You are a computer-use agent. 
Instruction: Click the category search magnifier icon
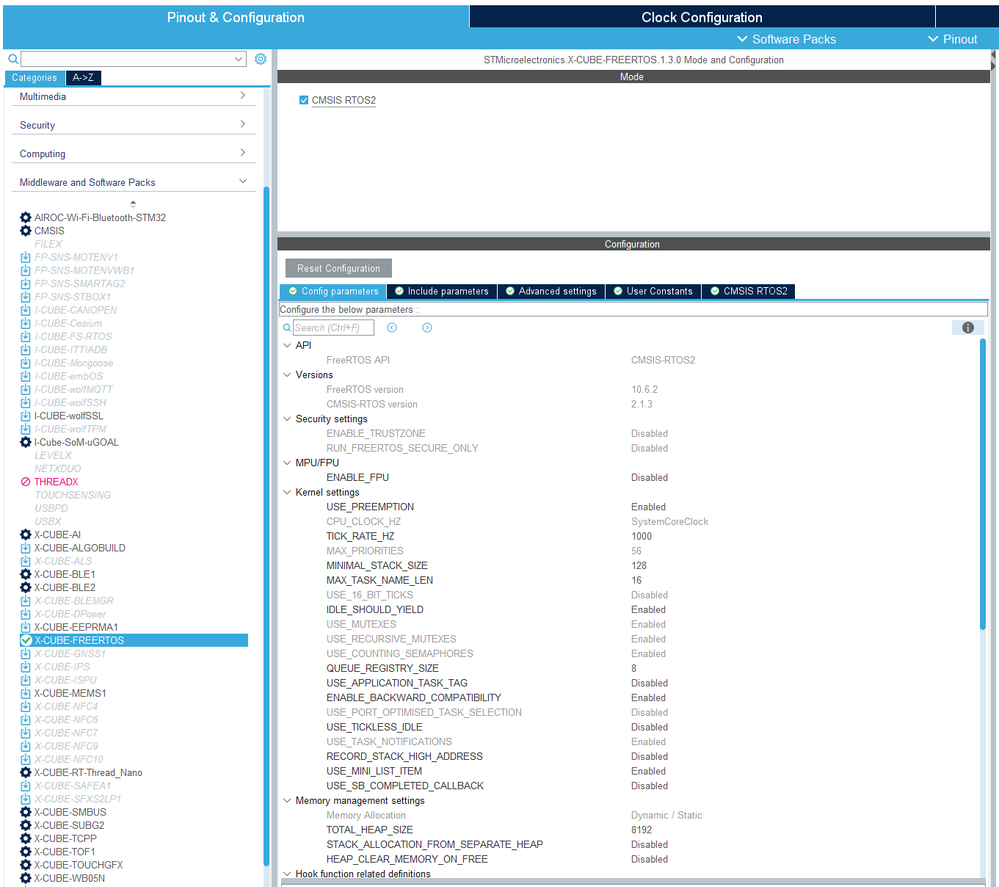13,59
